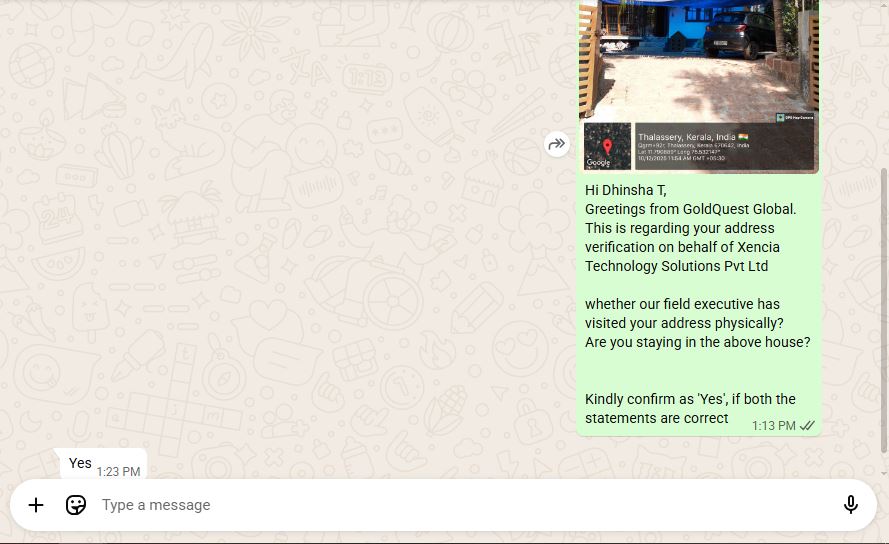Image resolution: width=889 pixels, height=544 pixels.
Task: Start voice recording with microphone icon
Action: click(x=851, y=505)
